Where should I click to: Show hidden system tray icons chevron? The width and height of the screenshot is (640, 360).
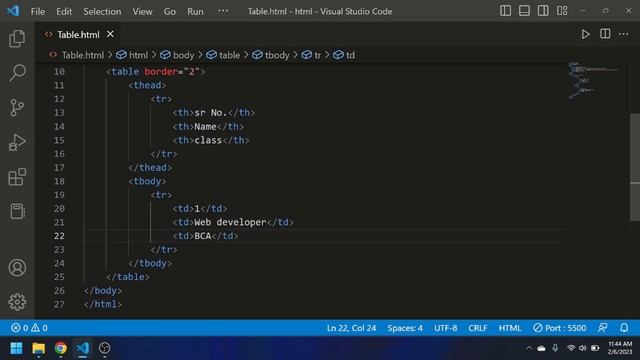click(x=529, y=348)
